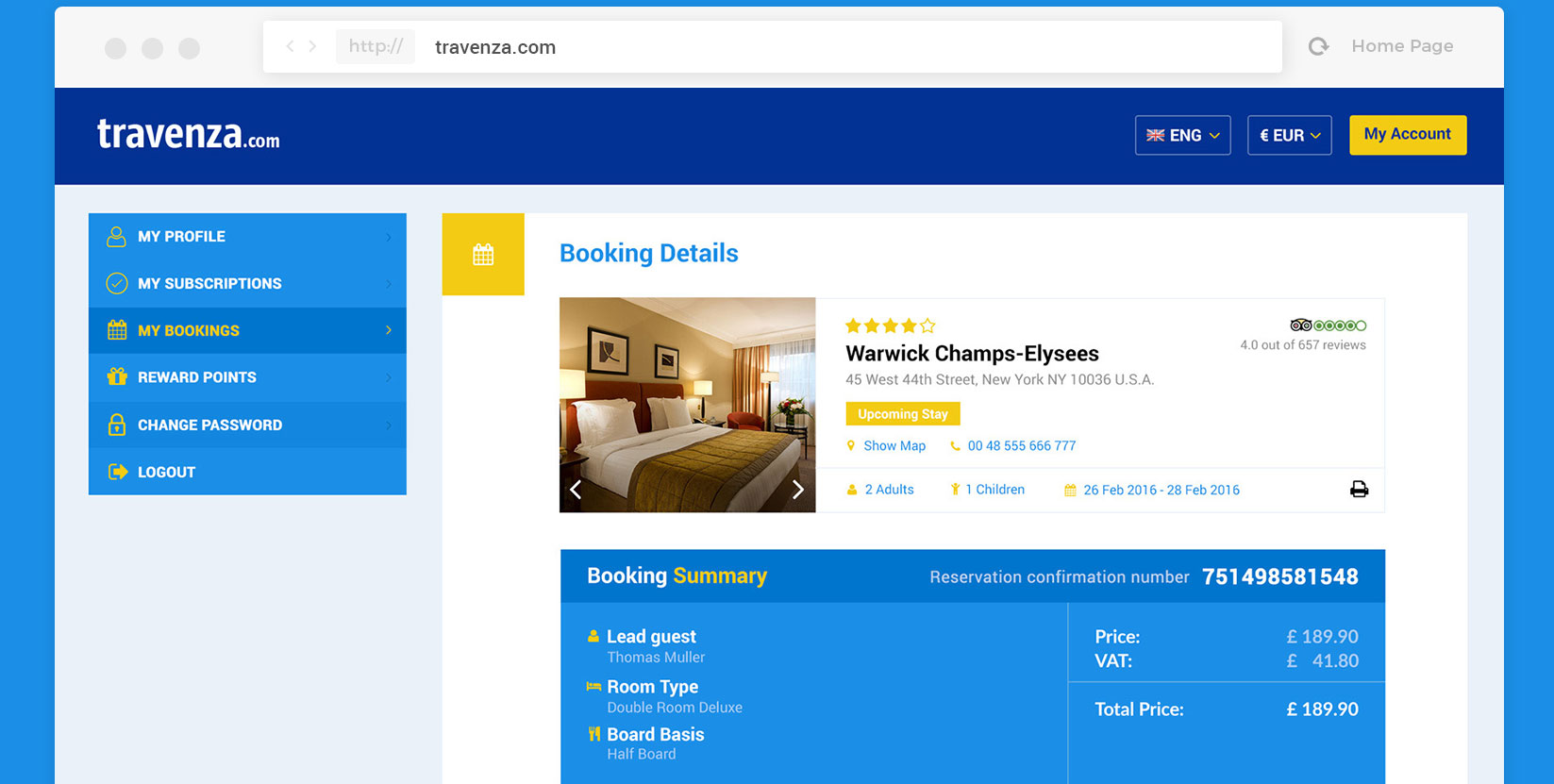
Task: Click the My Subscriptions checkmark icon
Action: click(x=117, y=283)
